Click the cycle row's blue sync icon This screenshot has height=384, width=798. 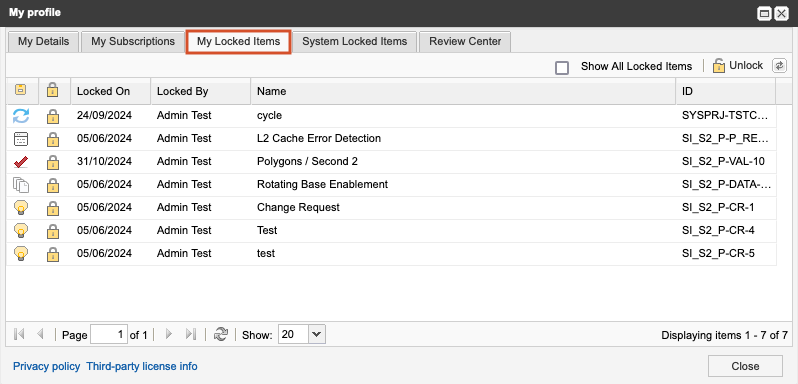click(x=21, y=115)
